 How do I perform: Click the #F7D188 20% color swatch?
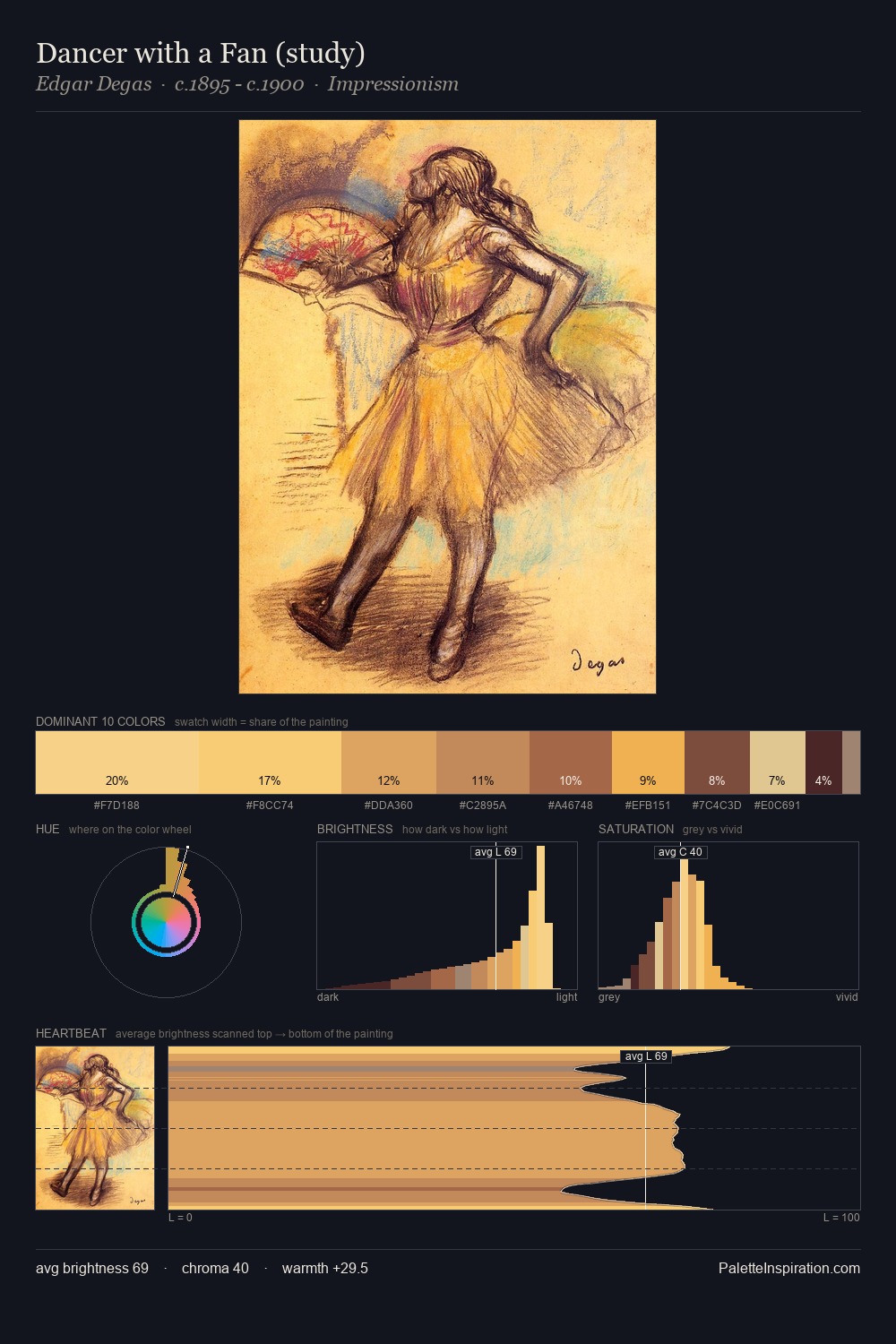coord(117,762)
